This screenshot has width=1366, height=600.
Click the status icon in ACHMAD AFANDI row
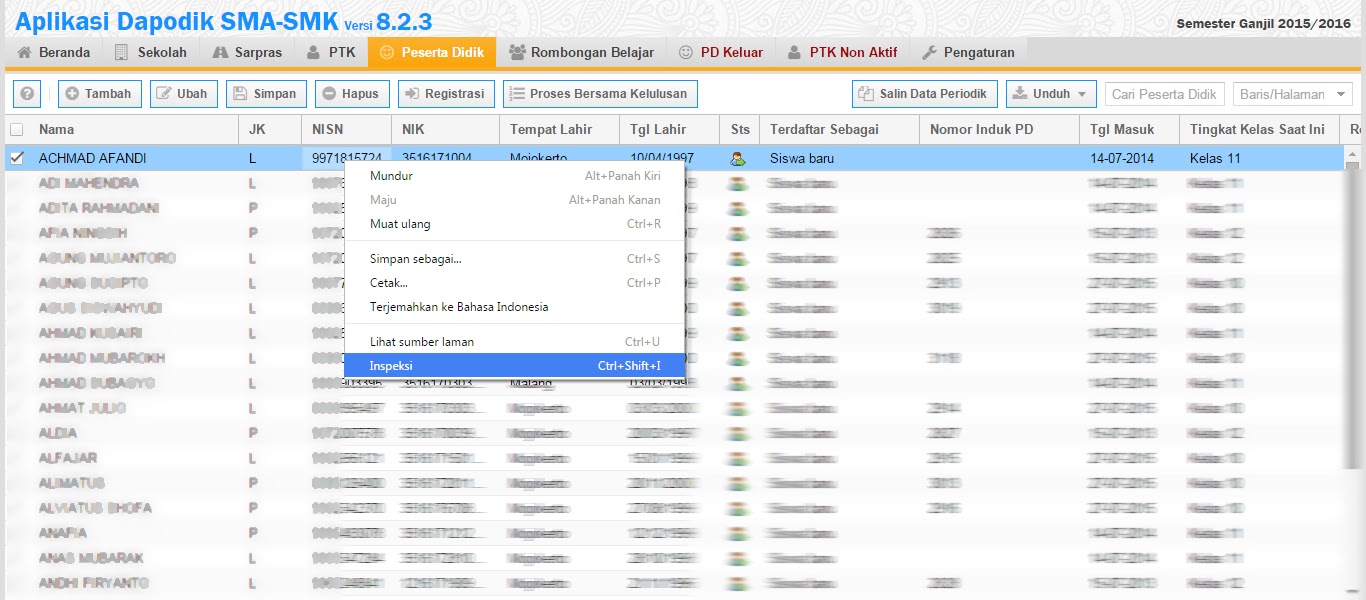click(x=738, y=158)
